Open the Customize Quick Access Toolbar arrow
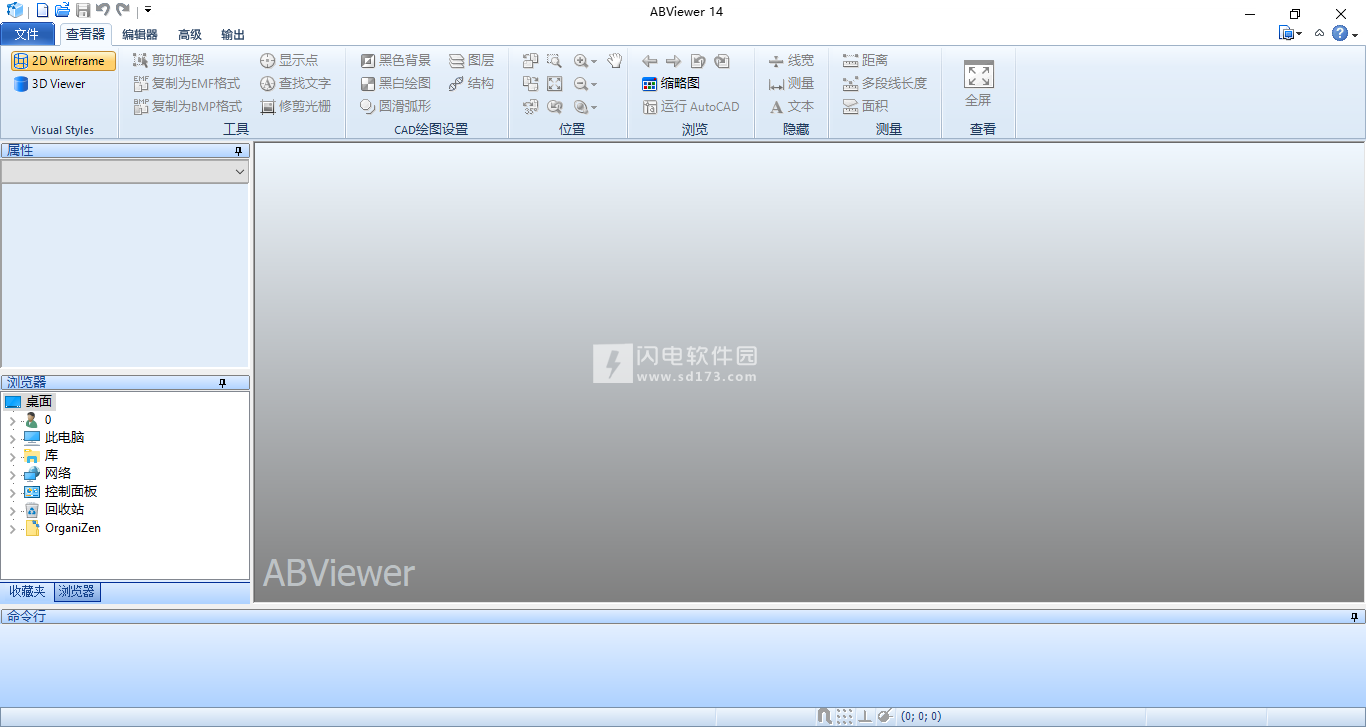 click(148, 10)
